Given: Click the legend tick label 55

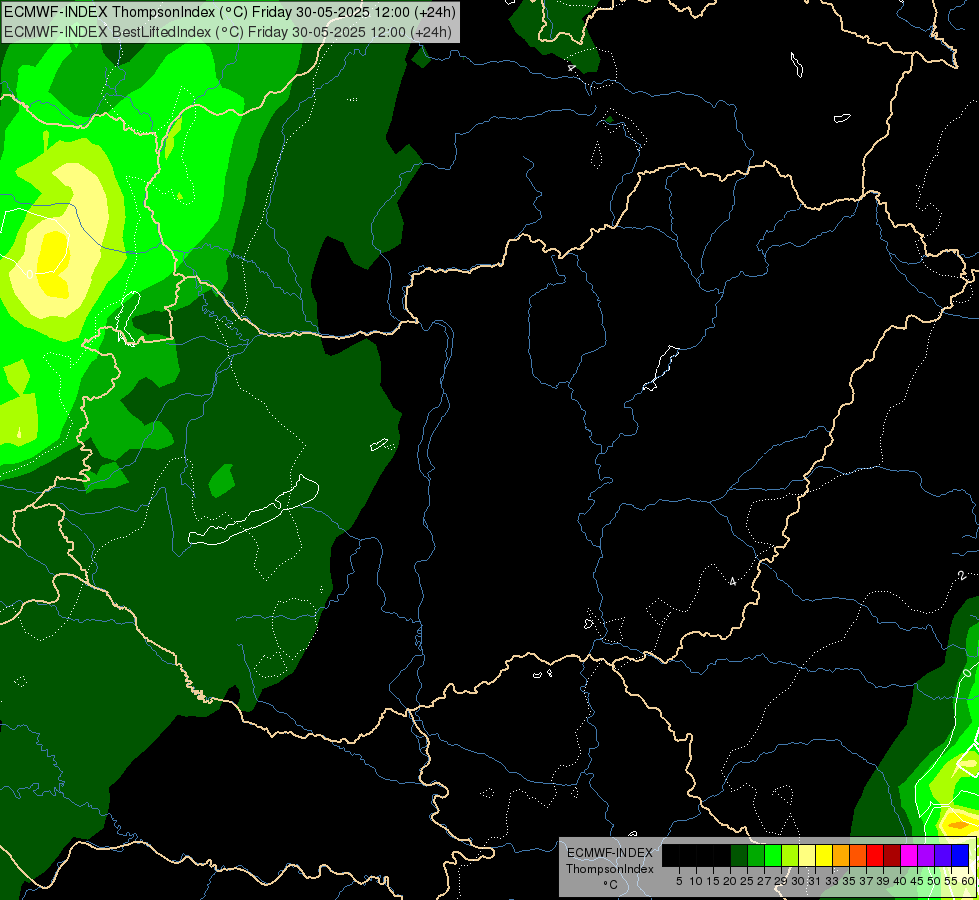Looking at the screenshot, I should pos(952,881).
